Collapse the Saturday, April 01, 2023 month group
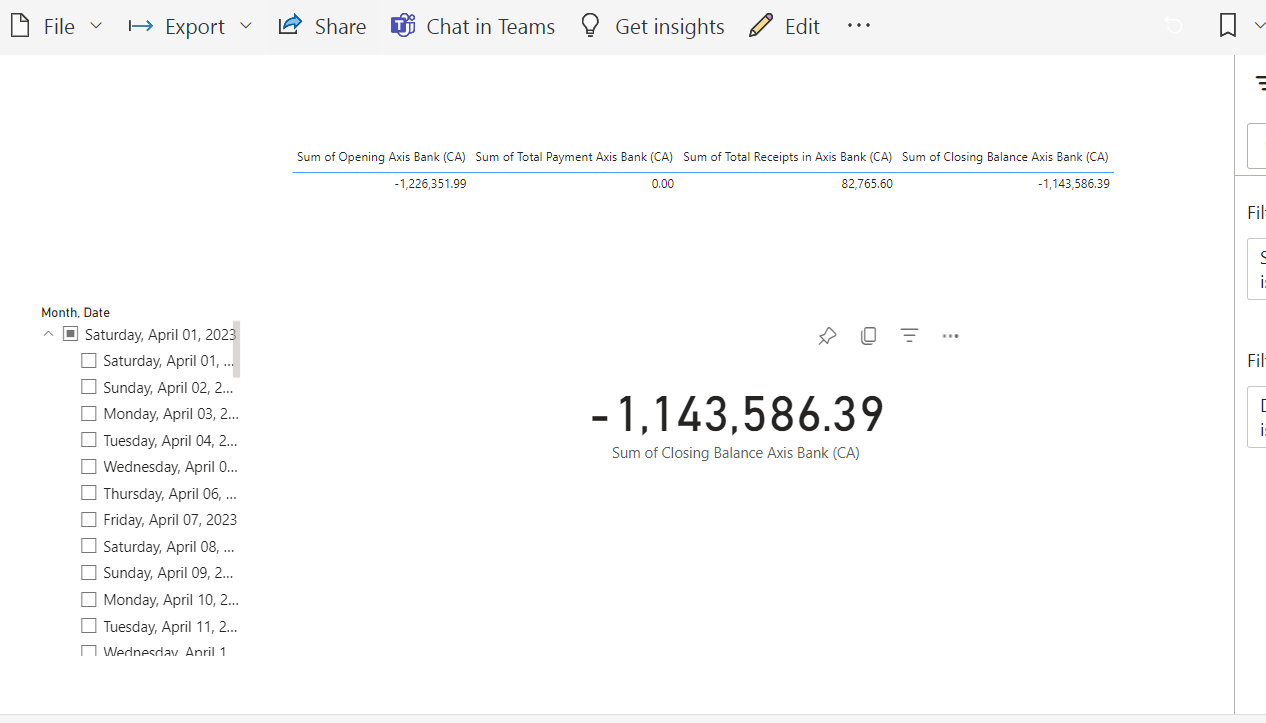1266x723 pixels. (48, 334)
